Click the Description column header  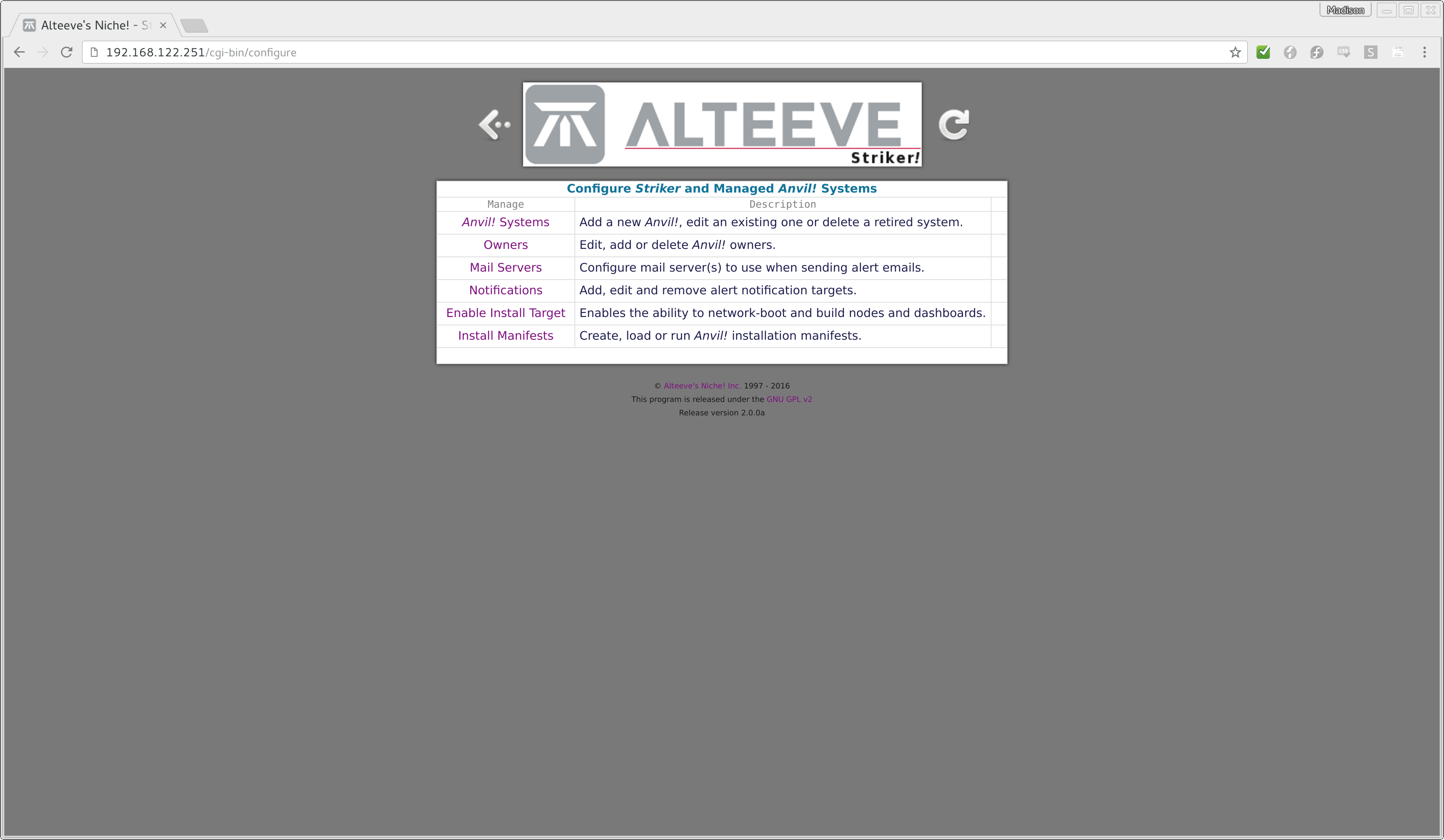782,204
